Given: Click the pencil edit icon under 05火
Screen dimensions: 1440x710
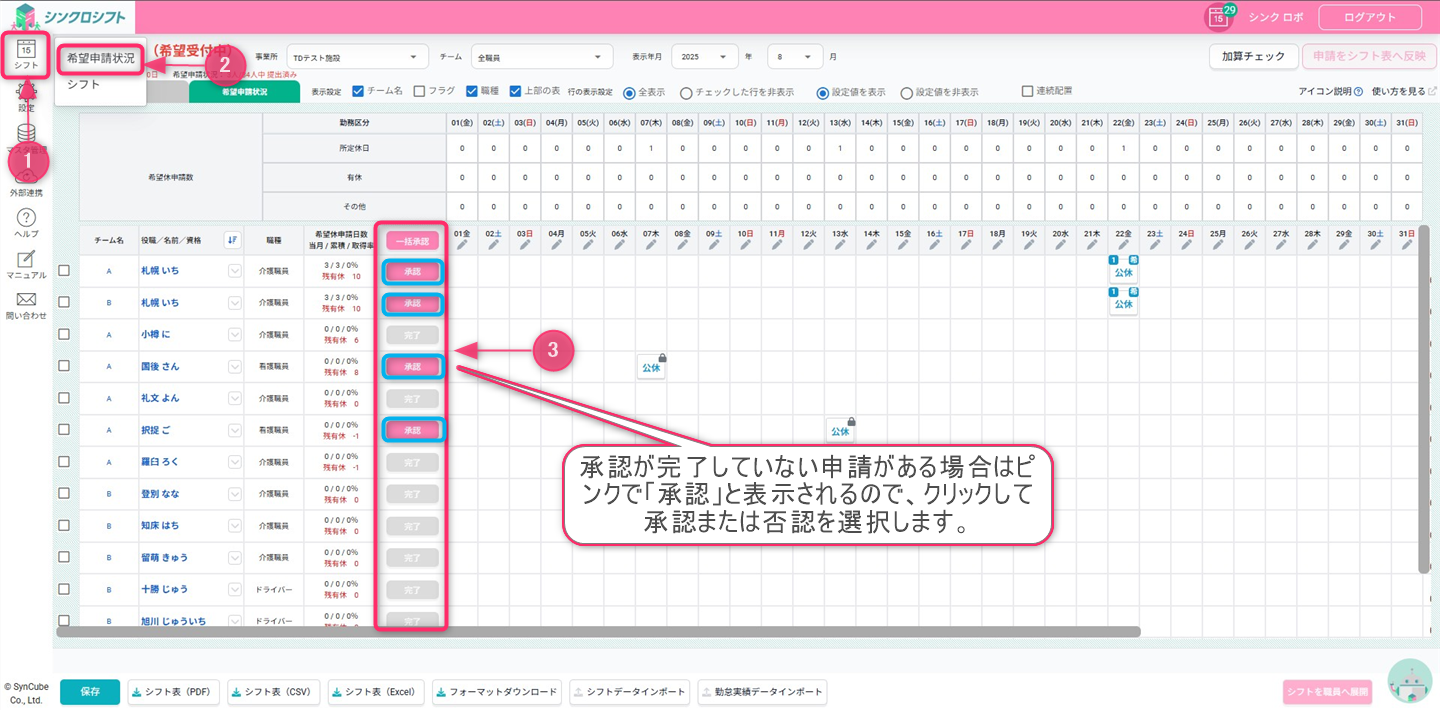Looking at the screenshot, I should point(588,245).
